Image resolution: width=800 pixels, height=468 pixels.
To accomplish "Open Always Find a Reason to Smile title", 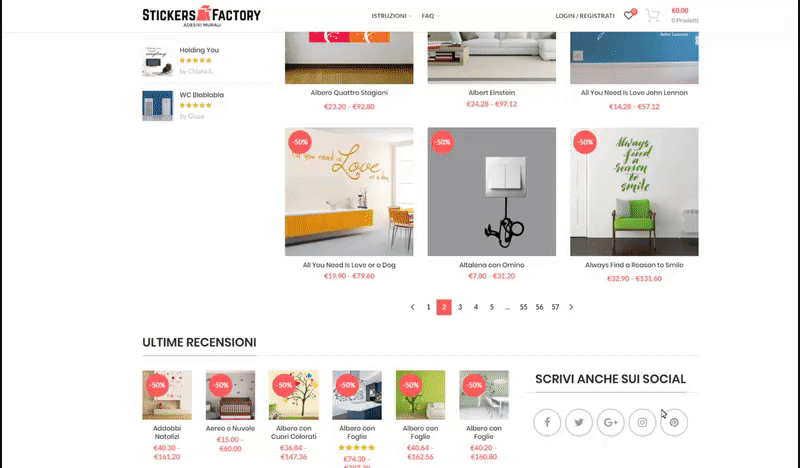I will (x=634, y=265).
